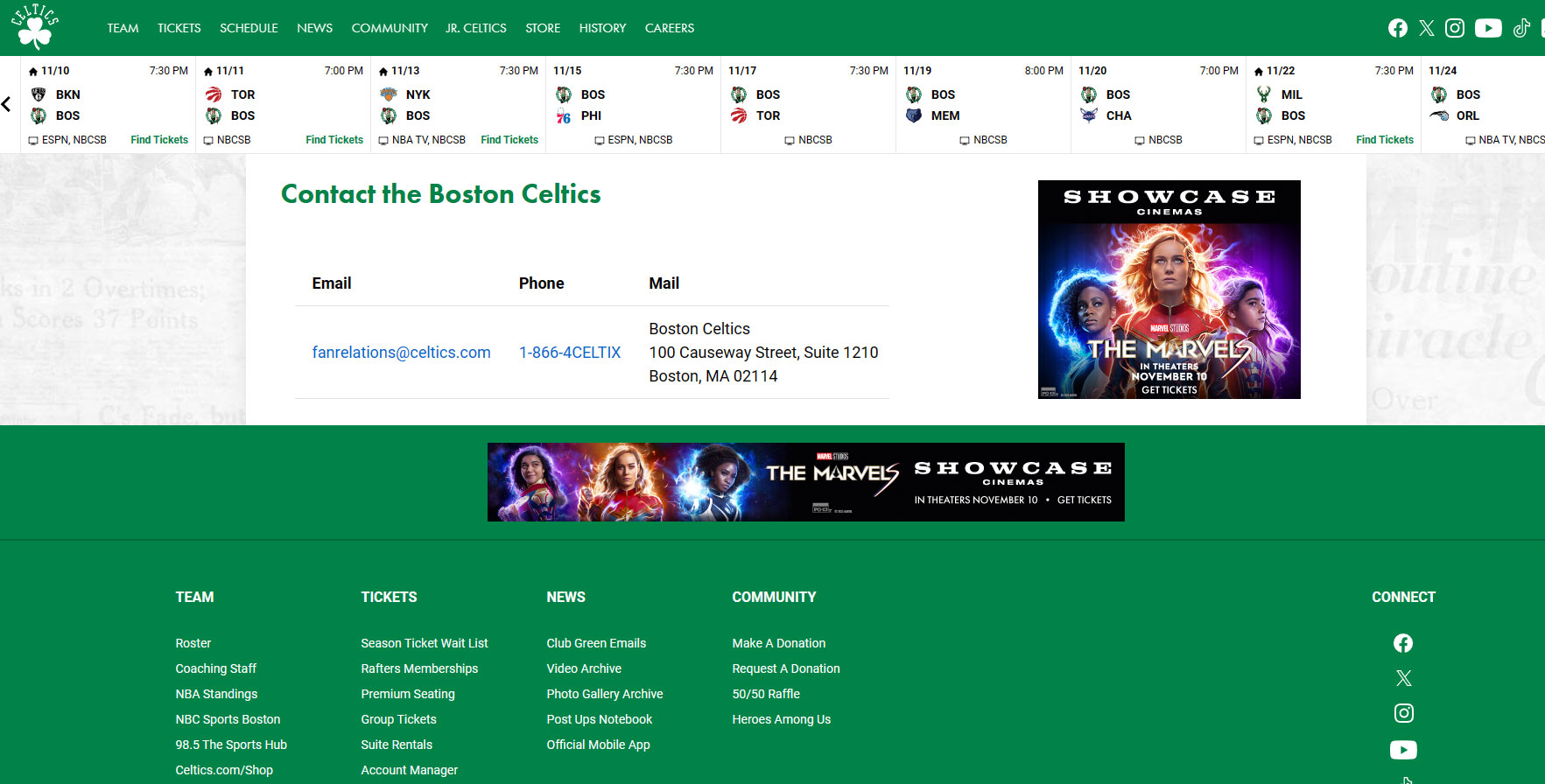Click fanrelations@celtics.com email link
This screenshot has width=1545, height=784.
(x=401, y=353)
